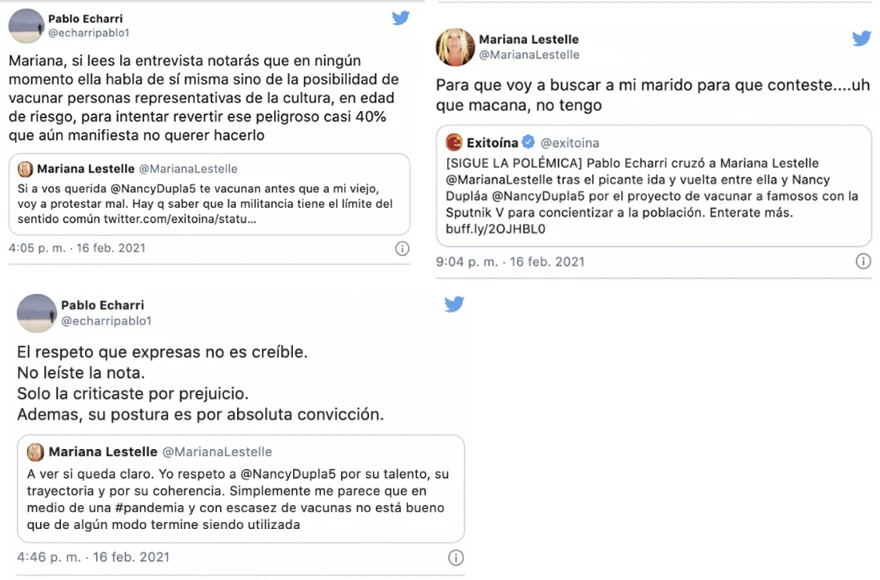The image size is (880, 580).
Task: Open the info icon on the 9:04 p. m. tweet
Action: (863, 261)
